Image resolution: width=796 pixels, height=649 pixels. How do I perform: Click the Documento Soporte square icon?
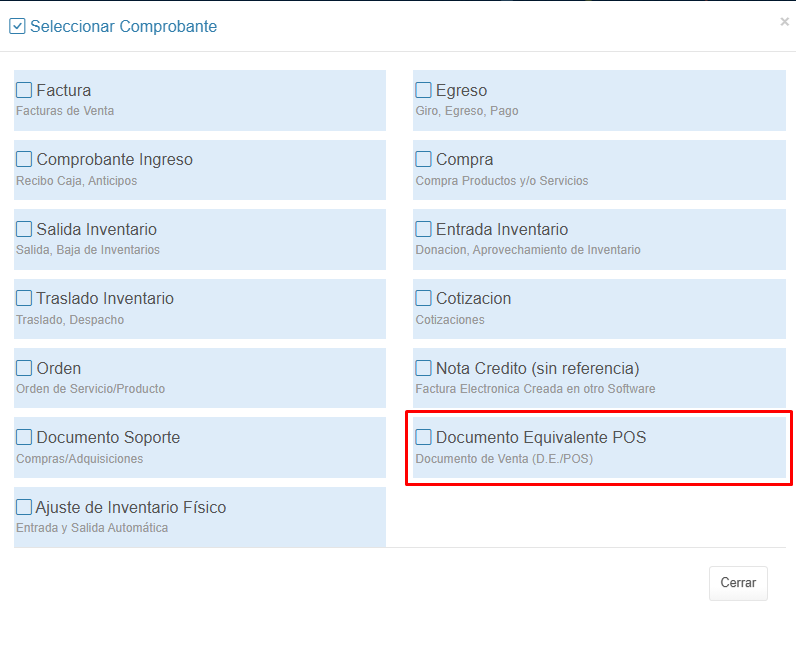(24, 437)
